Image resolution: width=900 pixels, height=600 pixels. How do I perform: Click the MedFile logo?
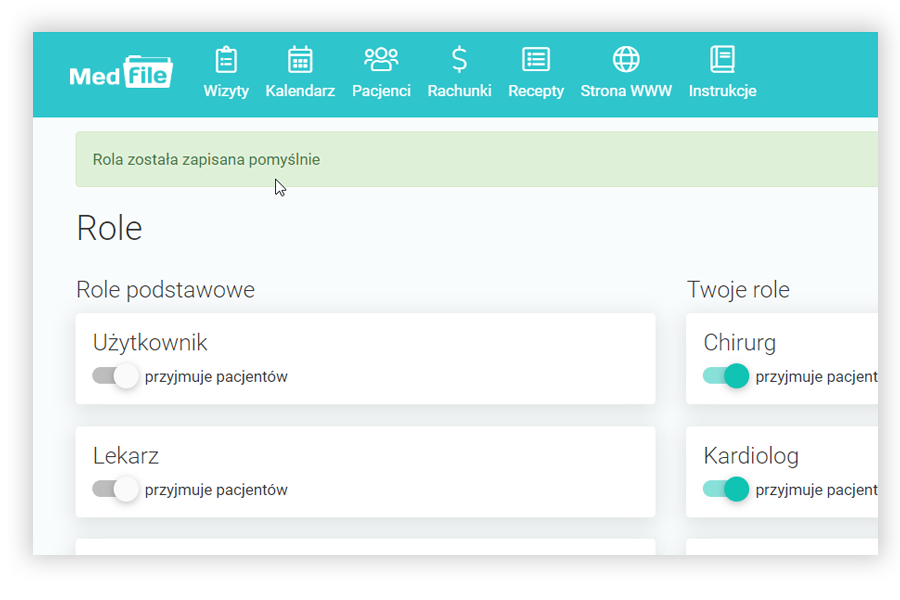(x=121, y=74)
